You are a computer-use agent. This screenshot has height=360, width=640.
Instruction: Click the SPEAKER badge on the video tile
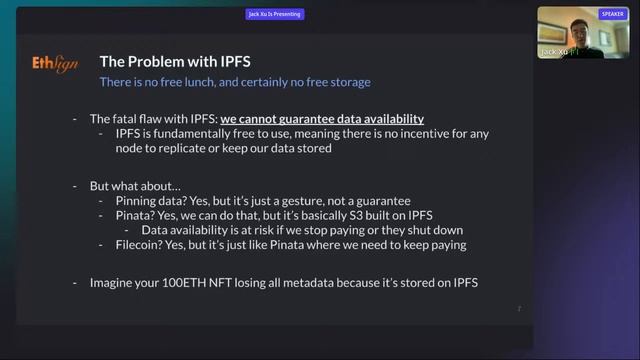613,14
